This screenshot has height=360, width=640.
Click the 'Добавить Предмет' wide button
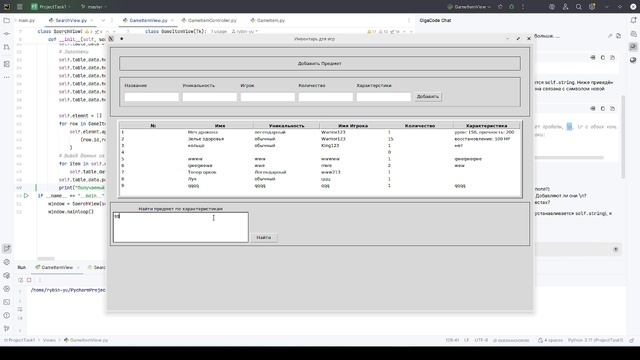(x=320, y=64)
